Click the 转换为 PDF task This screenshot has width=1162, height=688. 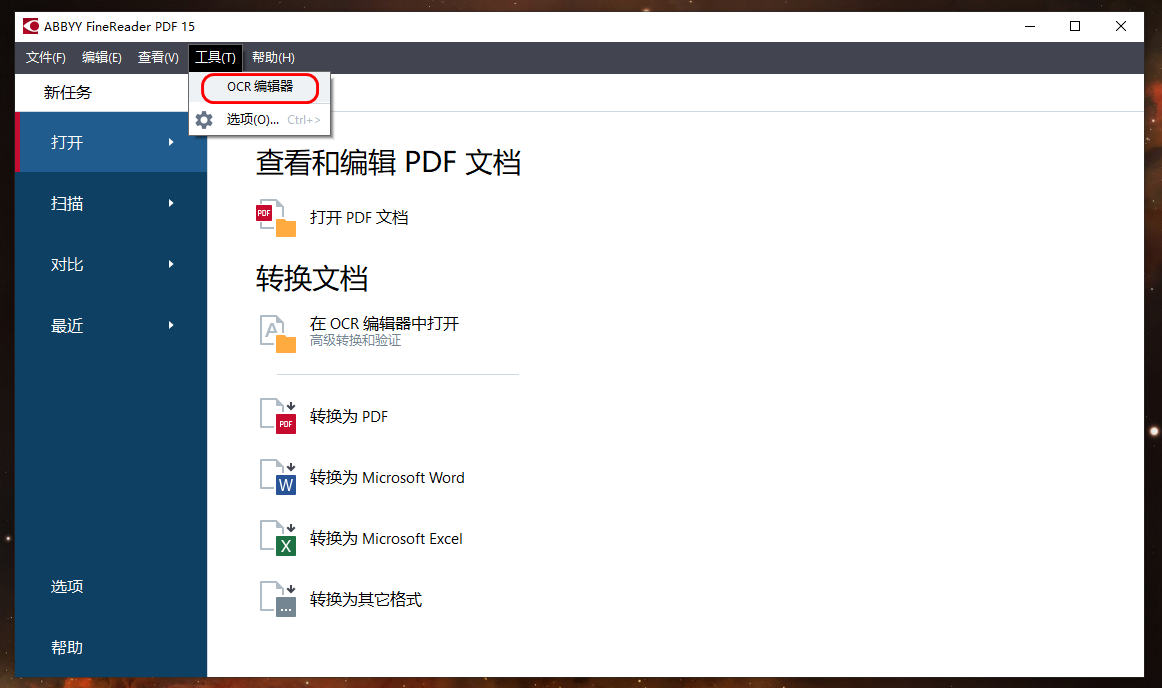(348, 417)
